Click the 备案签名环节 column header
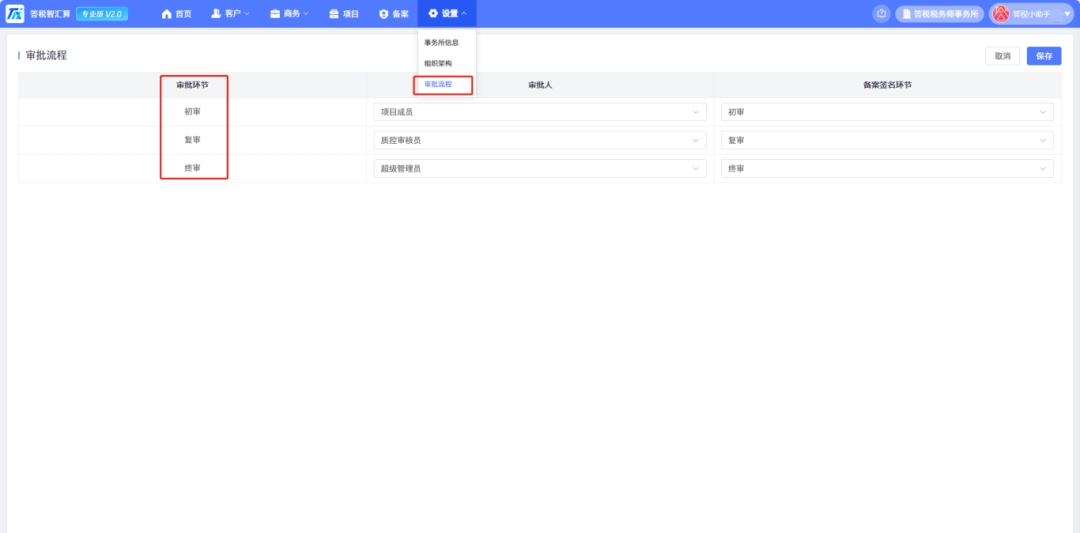This screenshot has width=1080, height=533. (887, 85)
